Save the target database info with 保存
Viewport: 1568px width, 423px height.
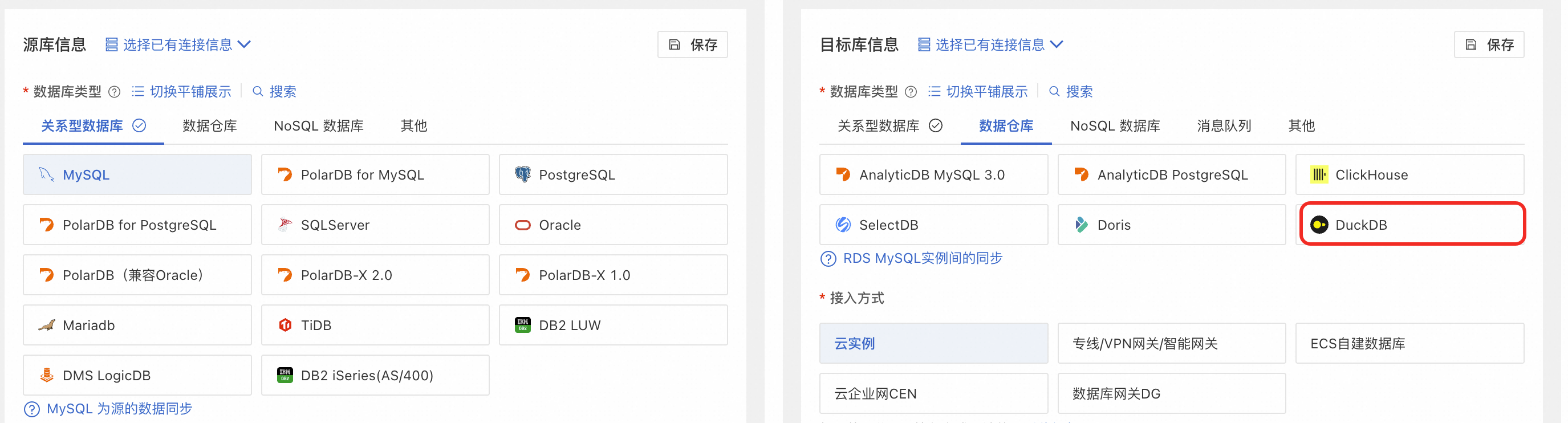click(1489, 44)
